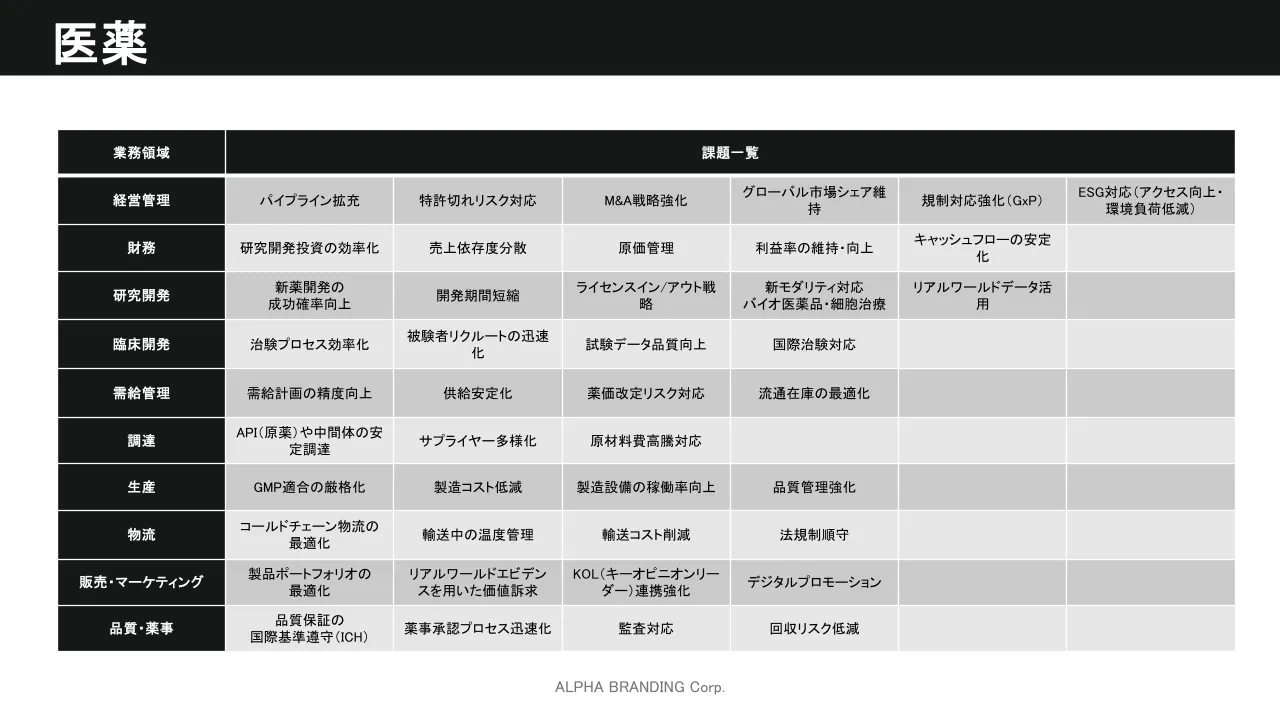Click the 生産 row label
Image resolution: width=1280 pixels, height=720 pixels.
(x=141, y=487)
